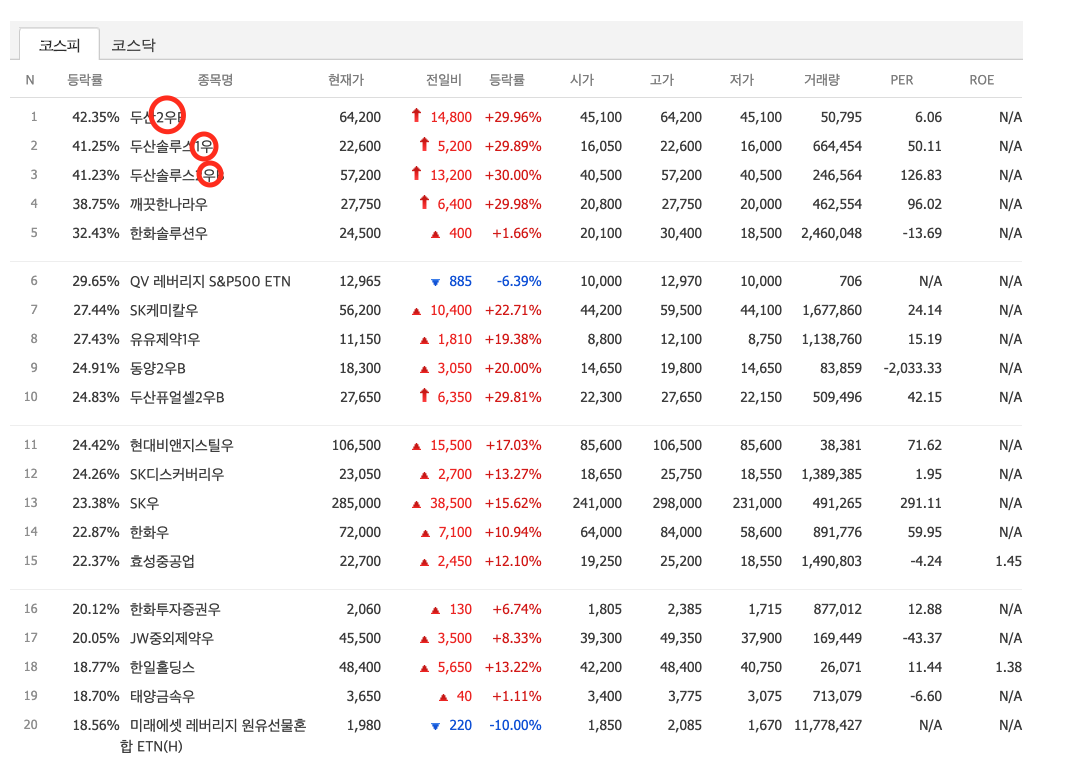The width and height of the screenshot is (1073, 766).
Task: Open 동양2우B stock link
Action: [x=157, y=368]
